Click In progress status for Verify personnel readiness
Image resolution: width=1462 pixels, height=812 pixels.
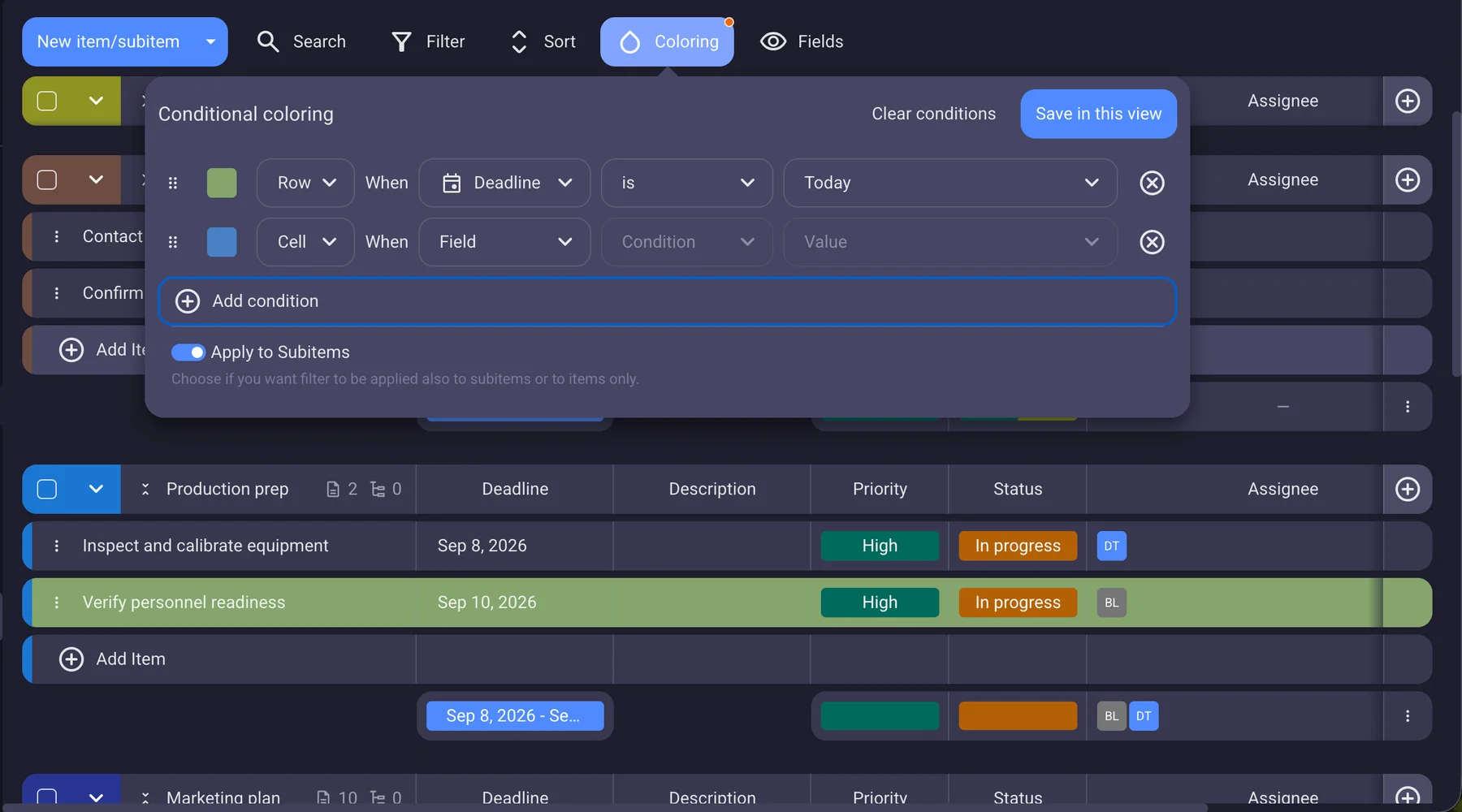(x=1018, y=603)
